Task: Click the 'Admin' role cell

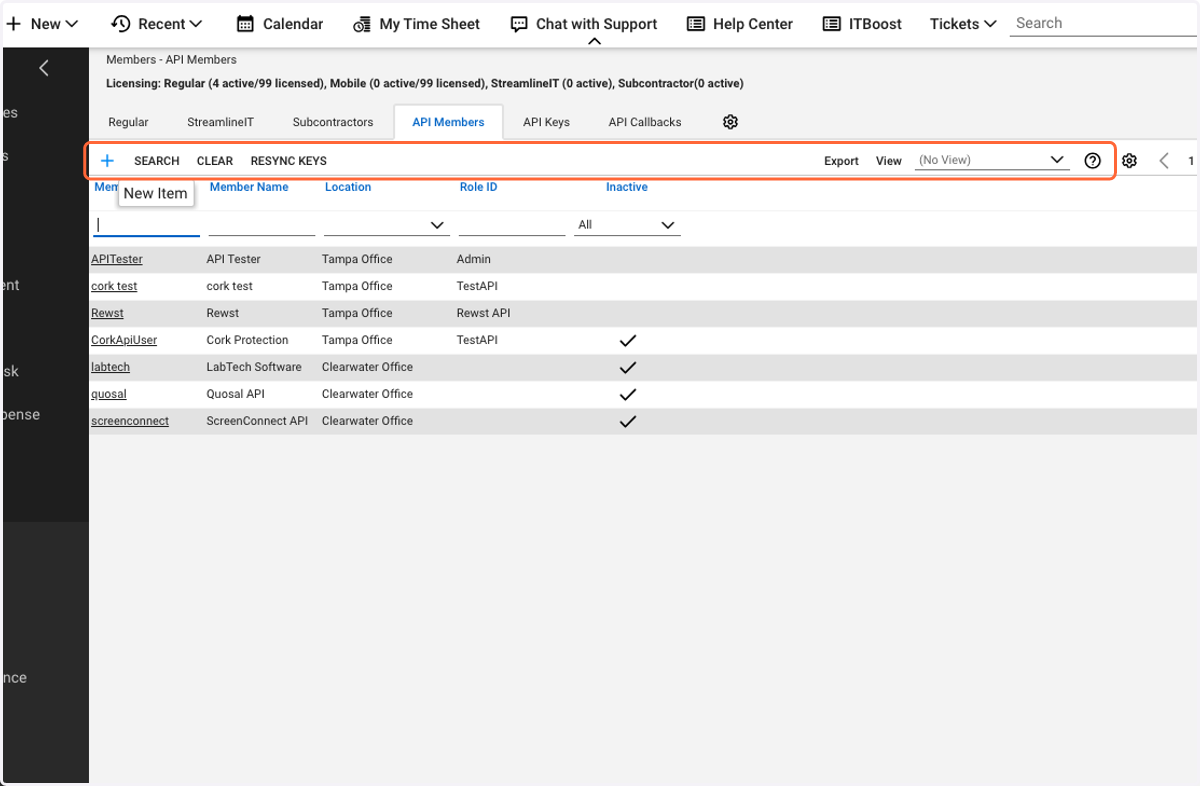Action: (474, 259)
